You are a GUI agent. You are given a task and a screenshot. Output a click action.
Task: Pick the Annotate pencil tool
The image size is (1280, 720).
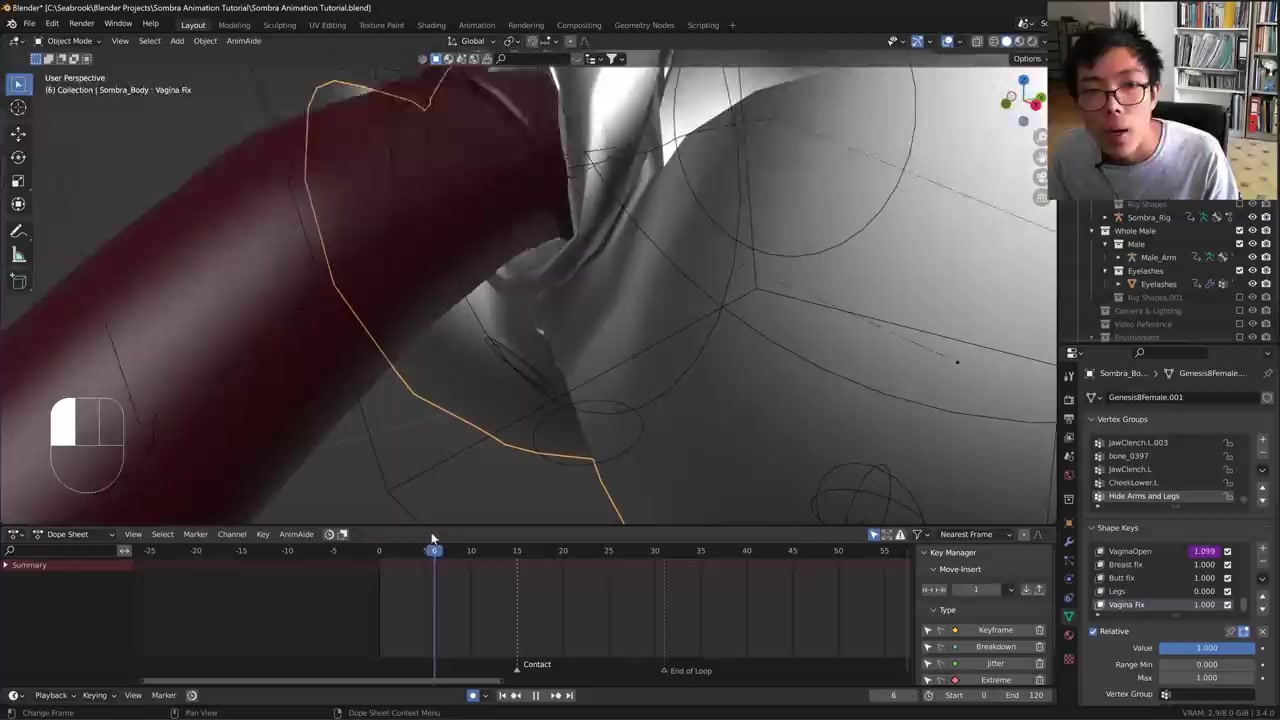click(x=18, y=231)
